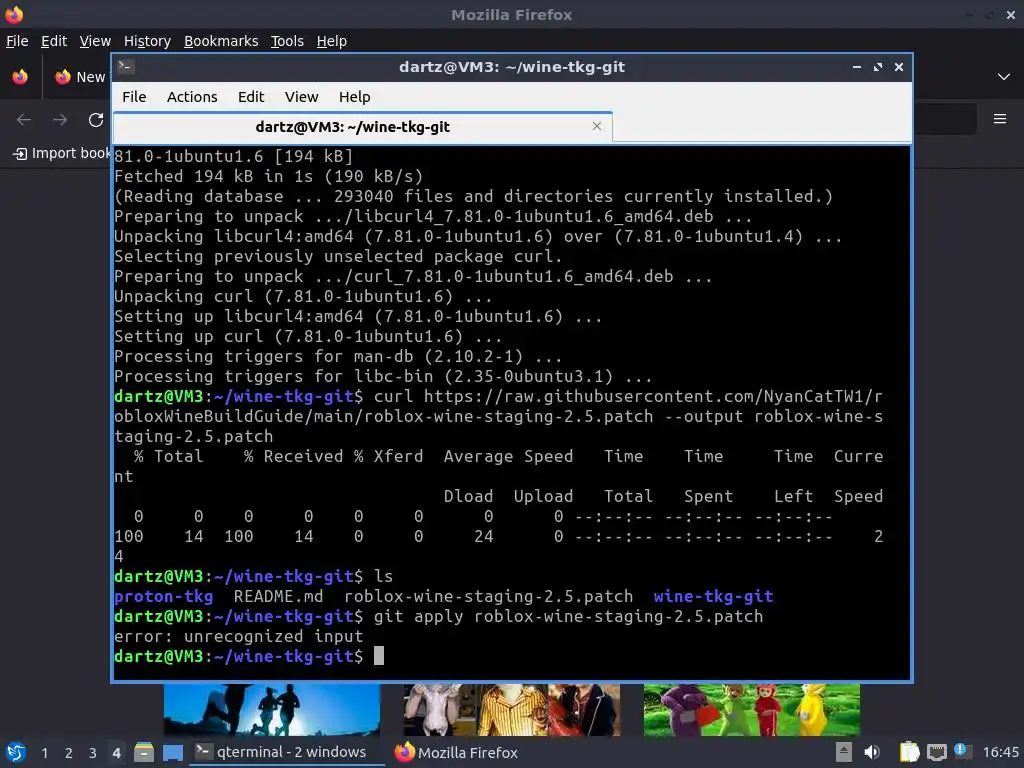Switch to virtual desktop 1
The image size is (1024, 768).
click(x=44, y=753)
